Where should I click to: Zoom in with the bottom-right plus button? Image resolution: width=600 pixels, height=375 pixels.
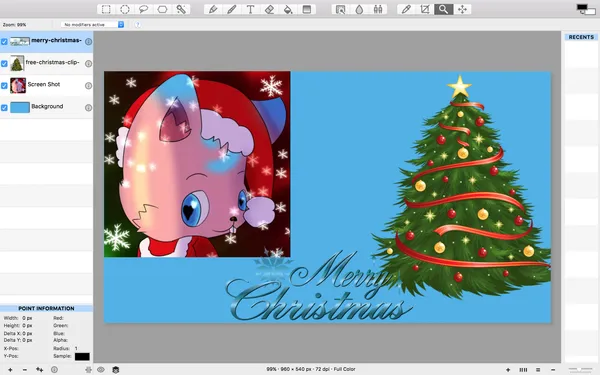508,370
